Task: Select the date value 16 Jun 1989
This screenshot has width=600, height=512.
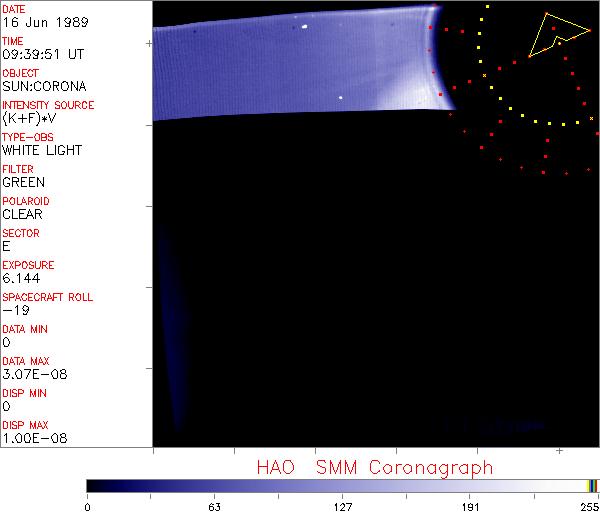Action: (45, 22)
